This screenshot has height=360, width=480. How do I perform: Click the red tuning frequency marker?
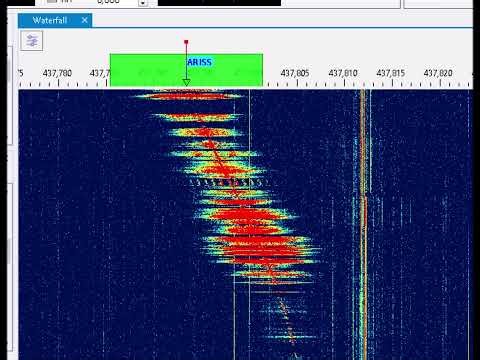tap(186, 42)
